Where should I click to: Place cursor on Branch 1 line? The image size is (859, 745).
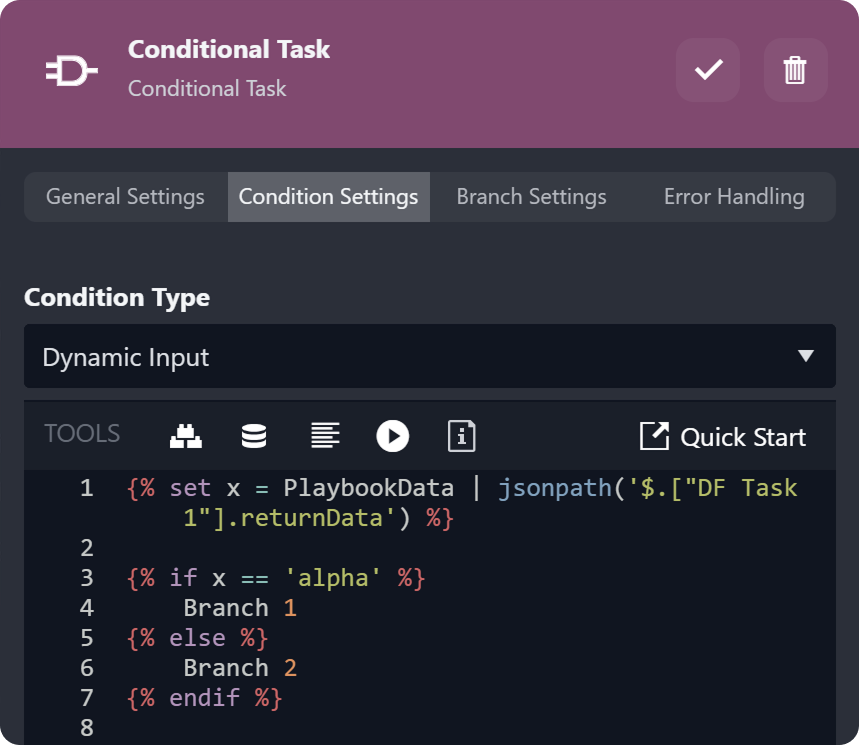pyautogui.click(x=240, y=608)
